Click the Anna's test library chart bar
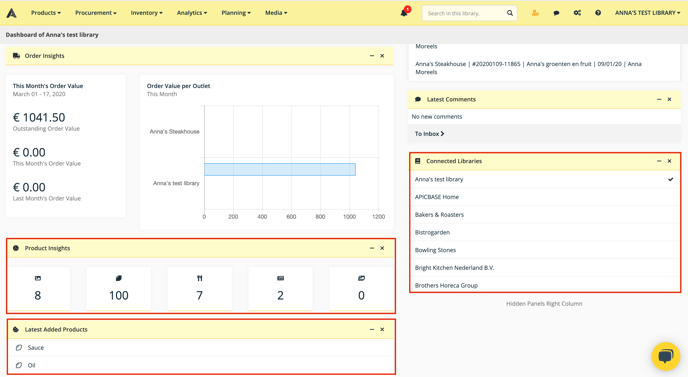688x377 pixels. coord(280,169)
